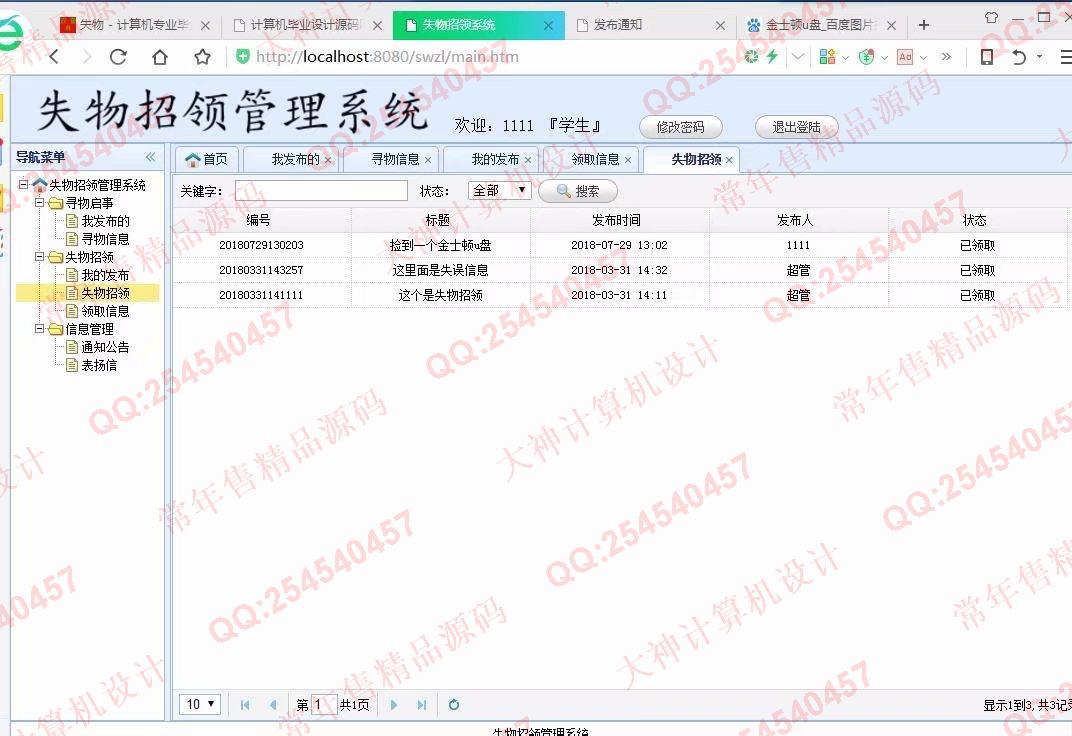Viewport: 1072px width, 736px height.
Task: Show more extensions with the double chevron
Action: pyautogui.click(x=946, y=57)
